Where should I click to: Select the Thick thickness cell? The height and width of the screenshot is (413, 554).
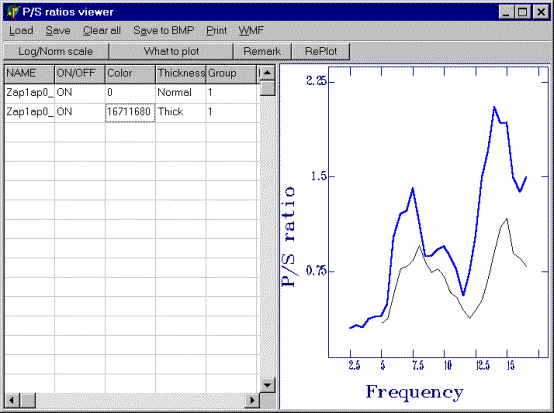181,112
